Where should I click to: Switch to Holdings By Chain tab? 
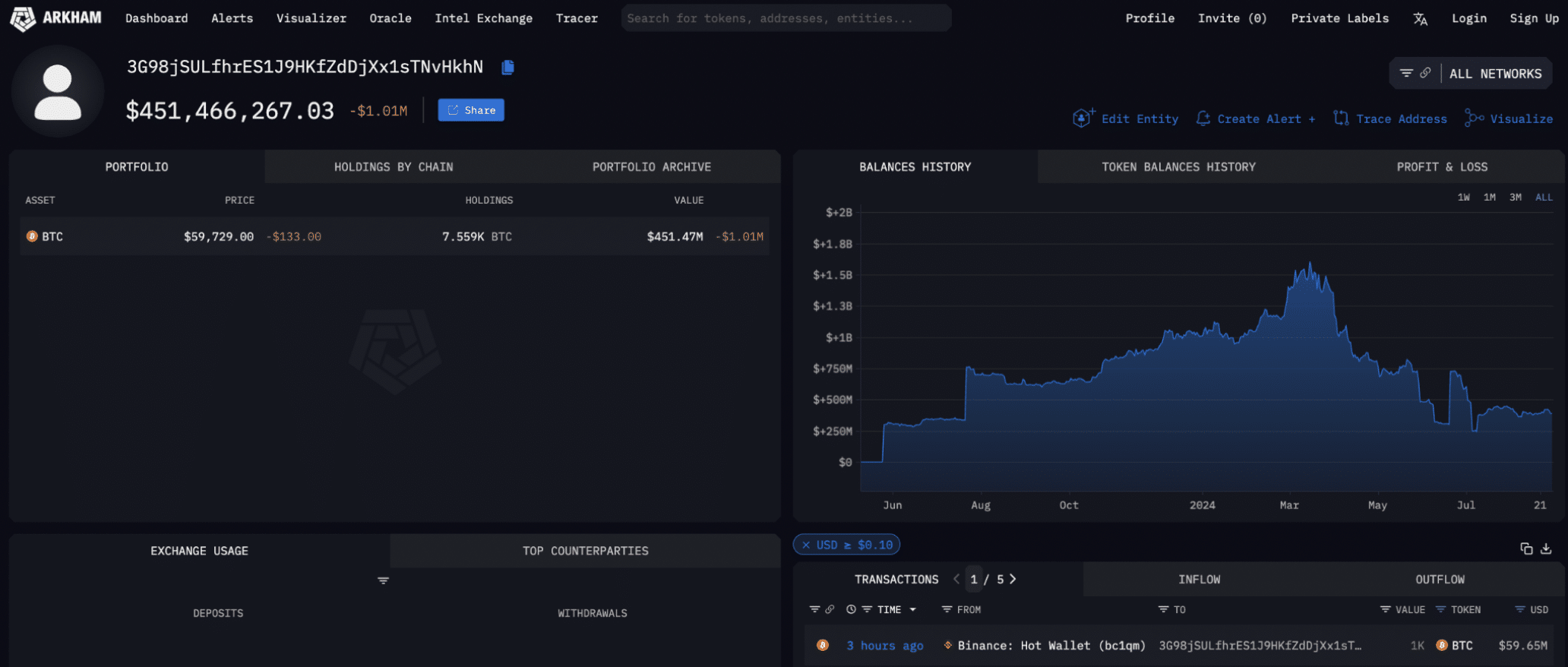pos(394,167)
